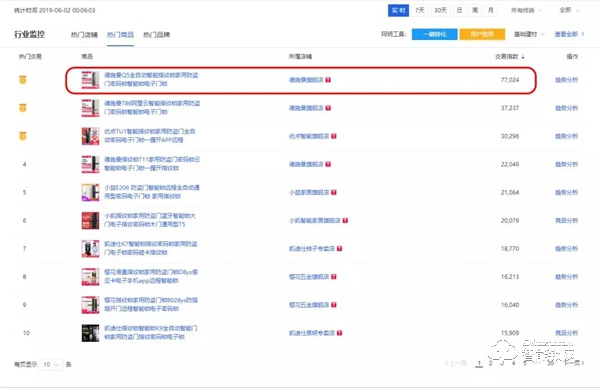Select the 实时 real-time period button

click(x=398, y=10)
